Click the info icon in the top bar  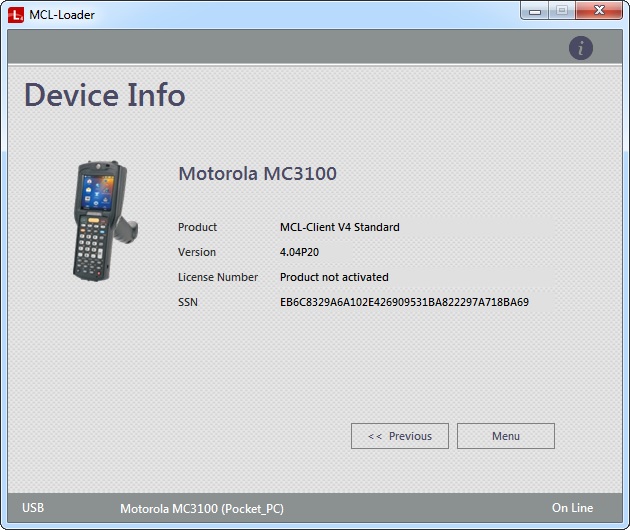coord(581,47)
